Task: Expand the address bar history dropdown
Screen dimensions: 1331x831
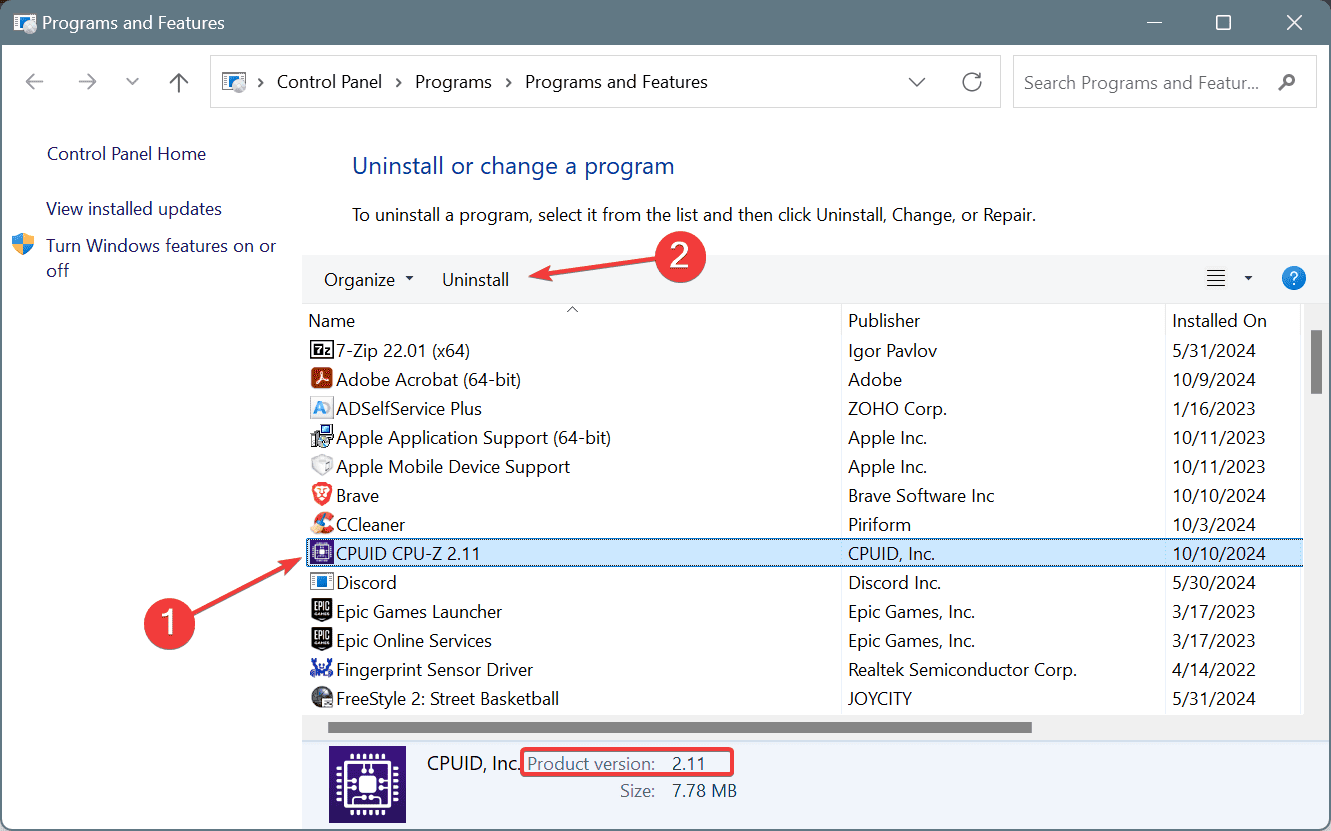Action: pos(917,82)
